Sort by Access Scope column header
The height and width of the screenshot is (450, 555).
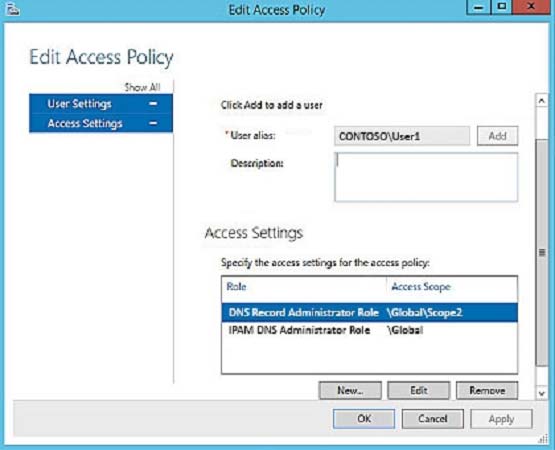[452, 286]
